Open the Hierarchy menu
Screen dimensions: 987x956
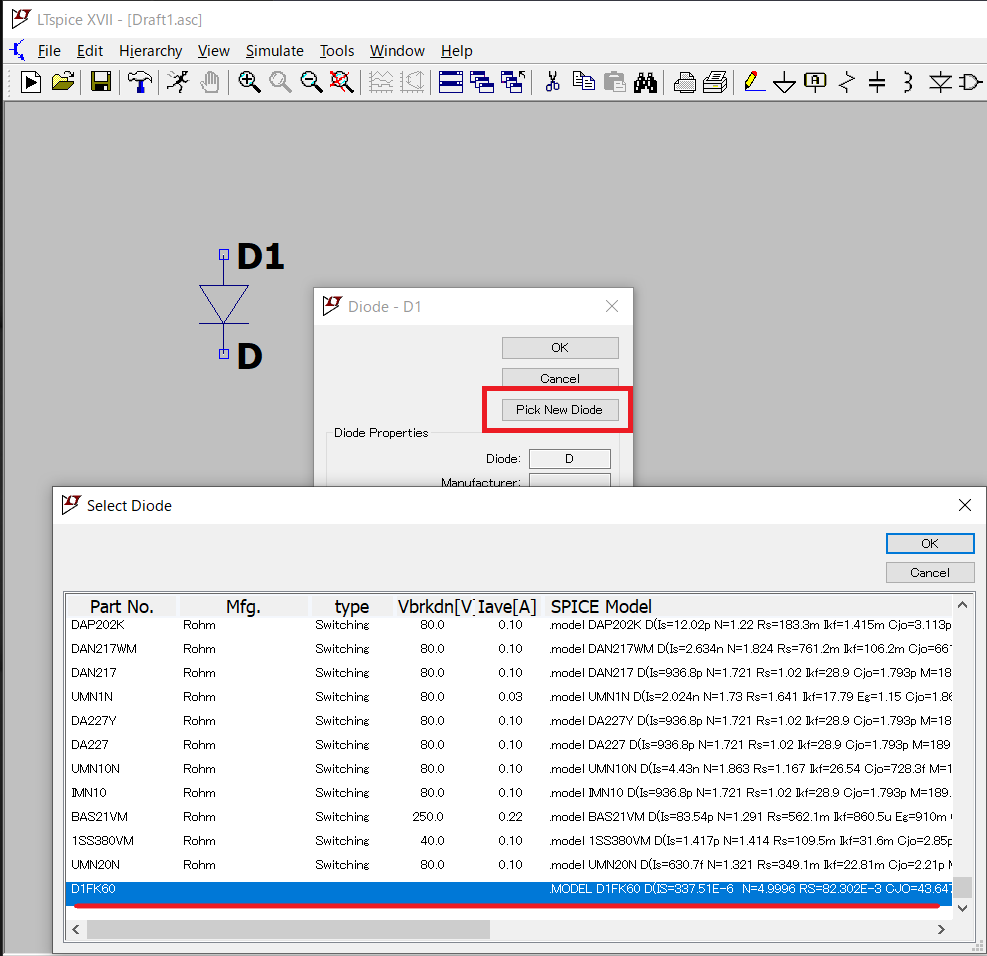click(150, 51)
